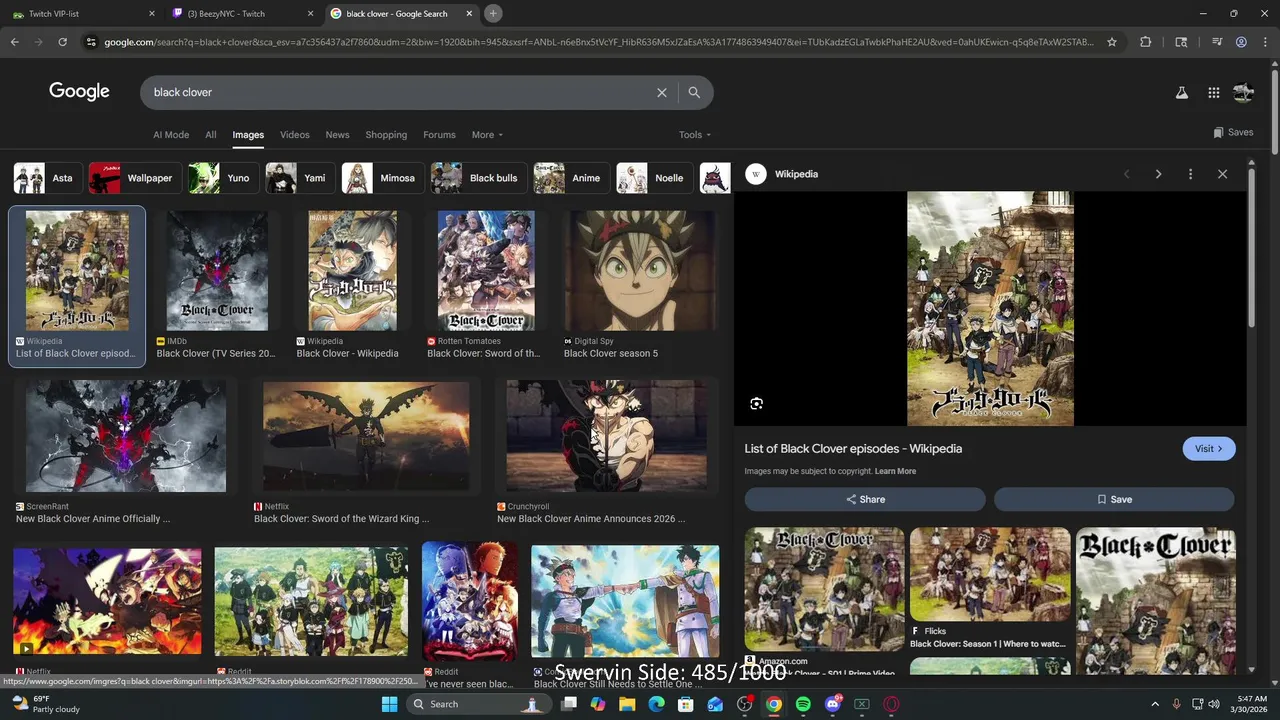Viewport: 1280px width, 720px height.
Task: Open Digital Spy Black Clover season 5 image
Action: click(640, 270)
